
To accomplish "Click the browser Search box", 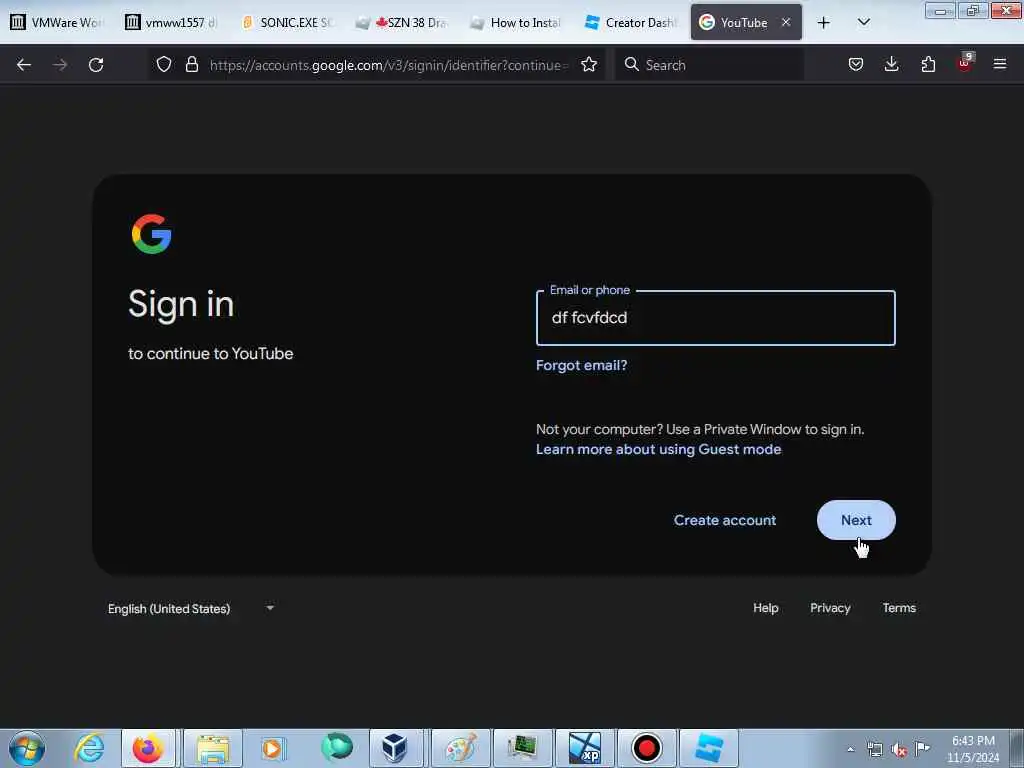I will pyautogui.click(x=709, y=65).
